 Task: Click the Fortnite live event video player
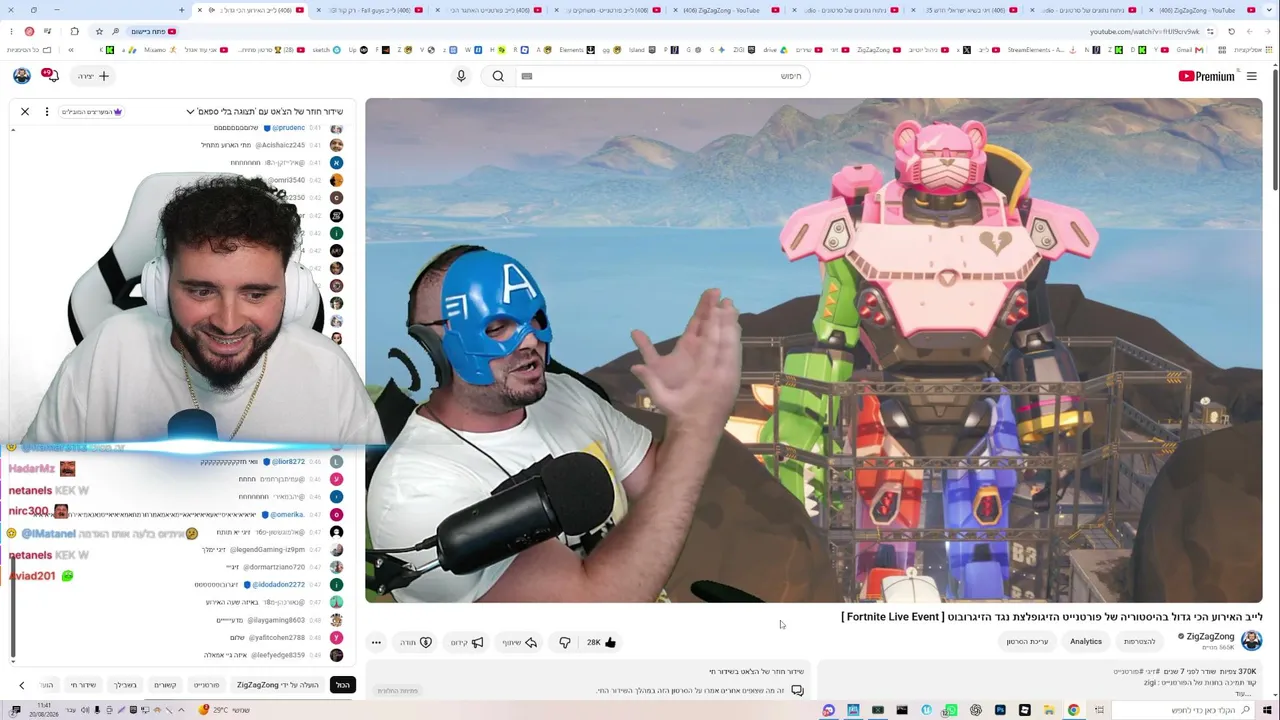click(813, 350)
